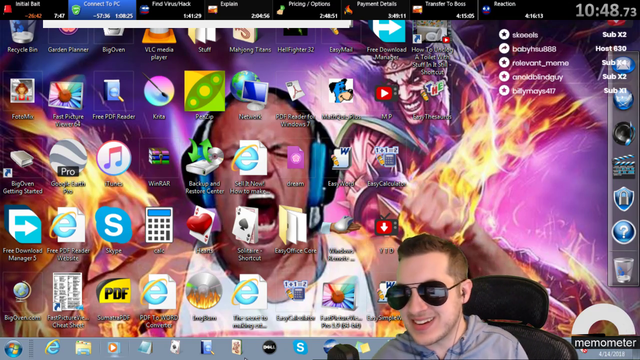The height and width of the screenshot is (360, 640).
Task: Select the Payment Details split
Action: pos(375,10)
